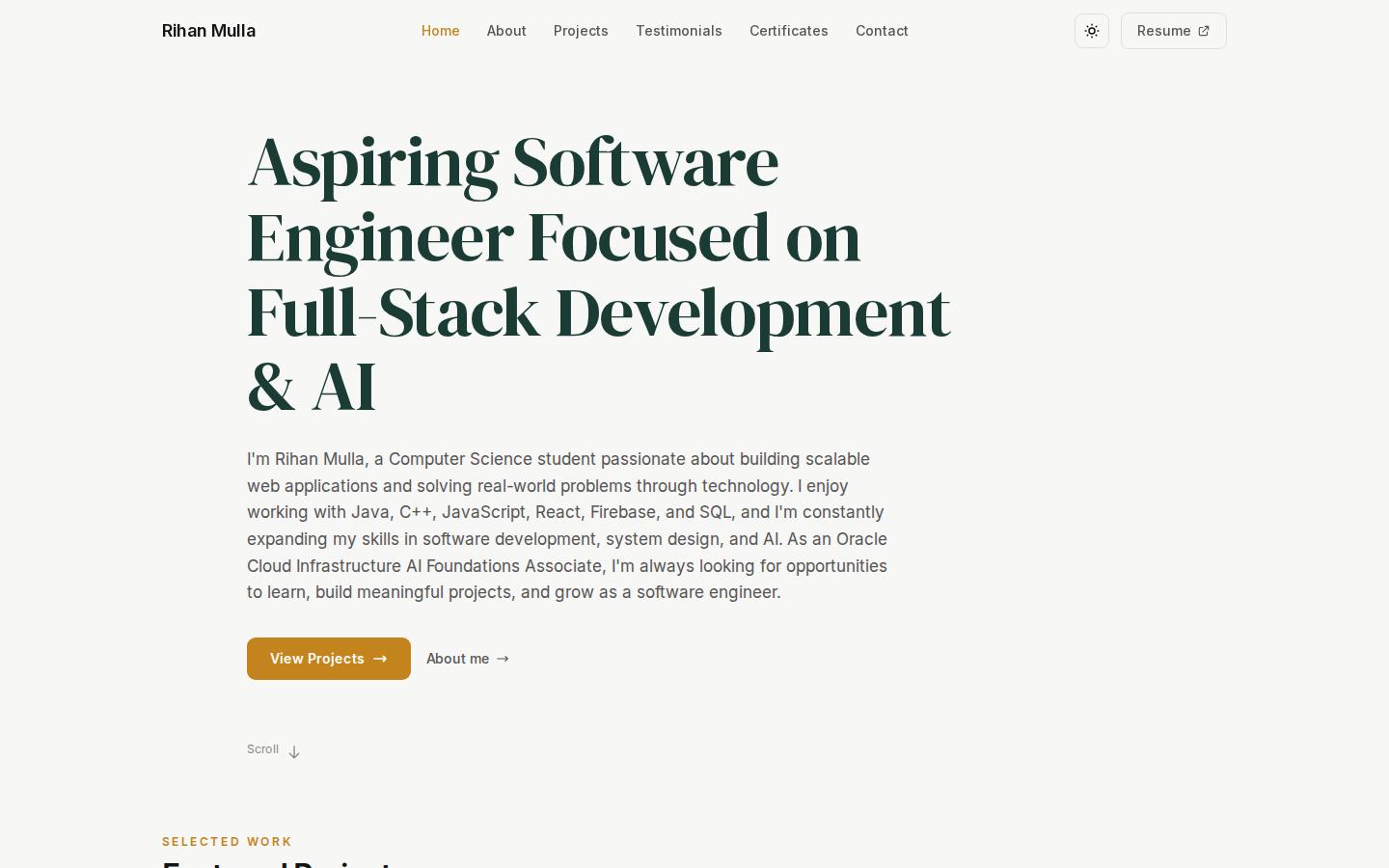This screenshot has height=868, width=1389.
Task: Go to the Home nav item
Action: tap(440, 31)
